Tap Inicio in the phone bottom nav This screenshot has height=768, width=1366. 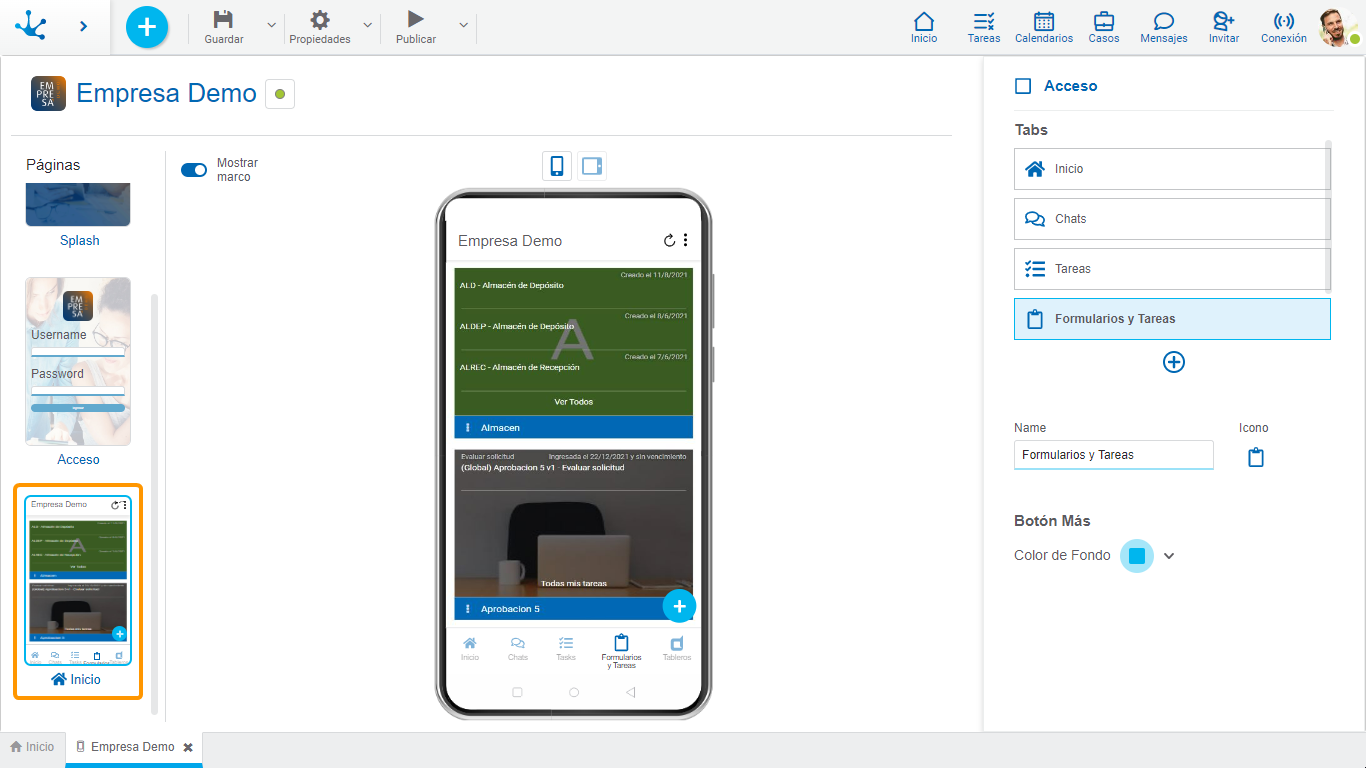point(470,649)
